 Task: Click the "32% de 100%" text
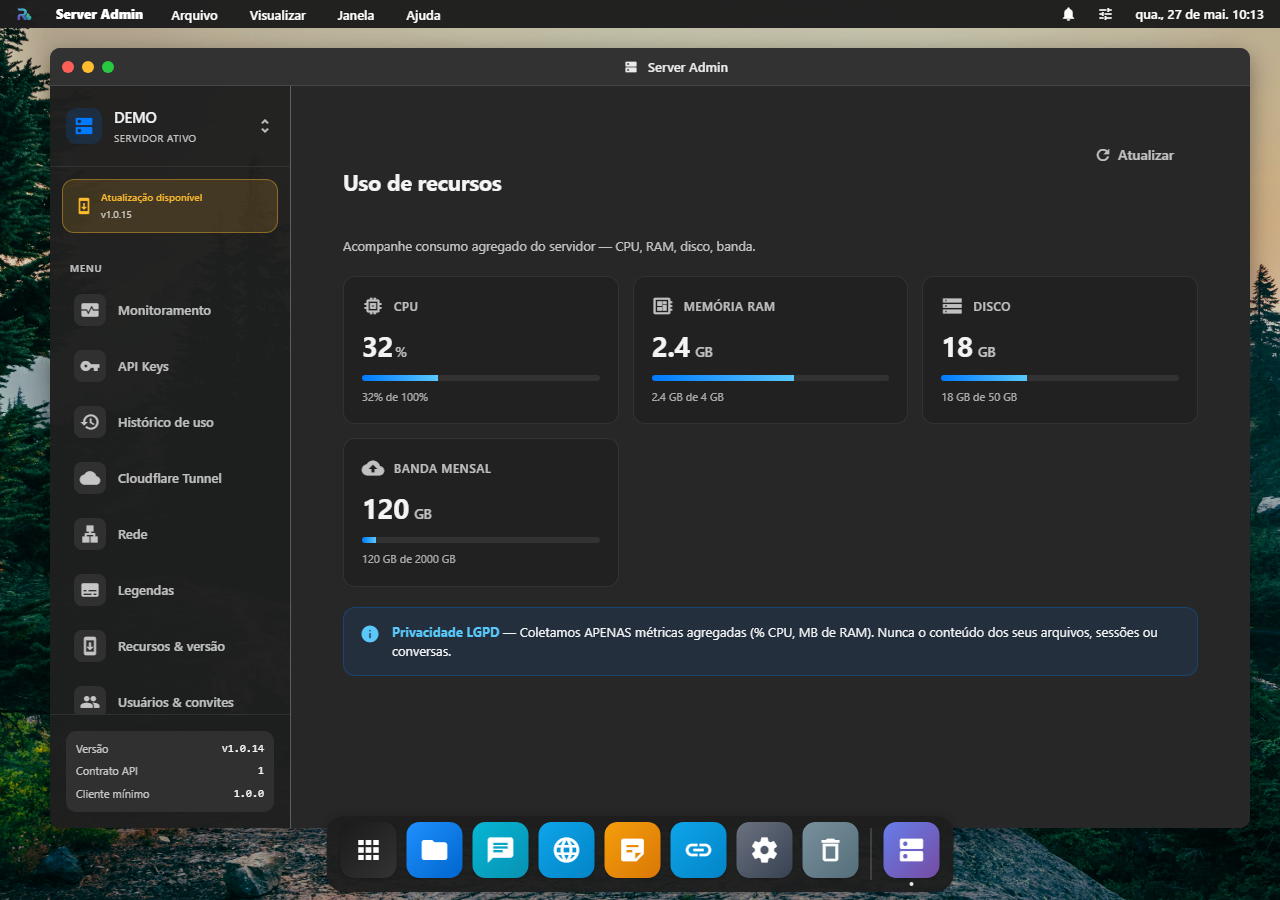[x=395, y=397]
